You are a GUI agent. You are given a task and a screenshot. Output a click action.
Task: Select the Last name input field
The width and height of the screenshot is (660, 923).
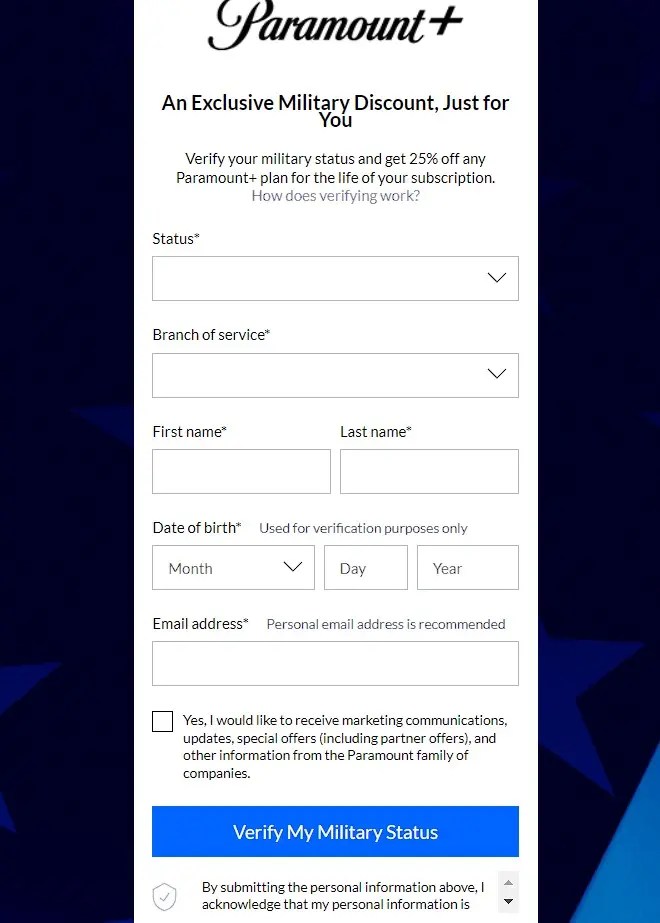click(429, 471)
